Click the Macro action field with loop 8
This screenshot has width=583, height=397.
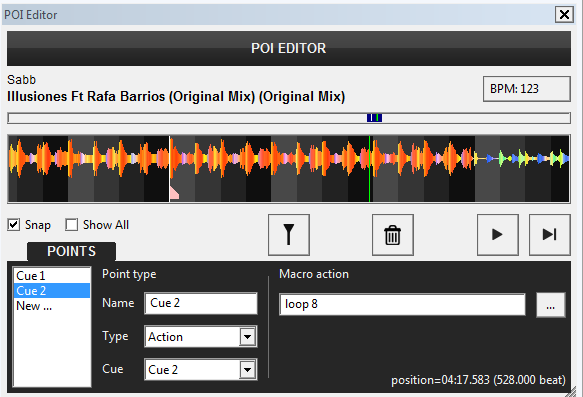402,304
